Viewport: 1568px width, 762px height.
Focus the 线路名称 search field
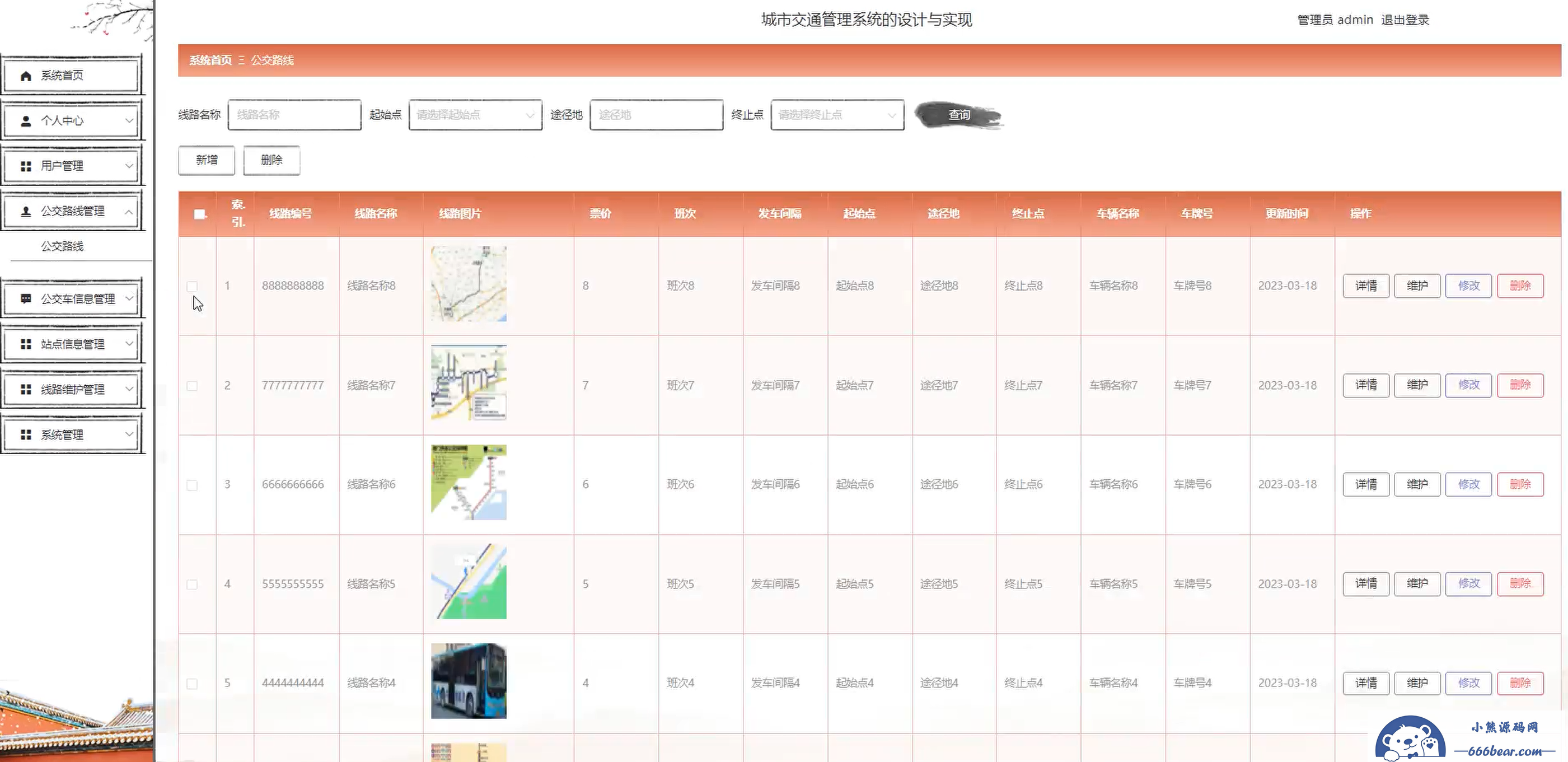294,115
